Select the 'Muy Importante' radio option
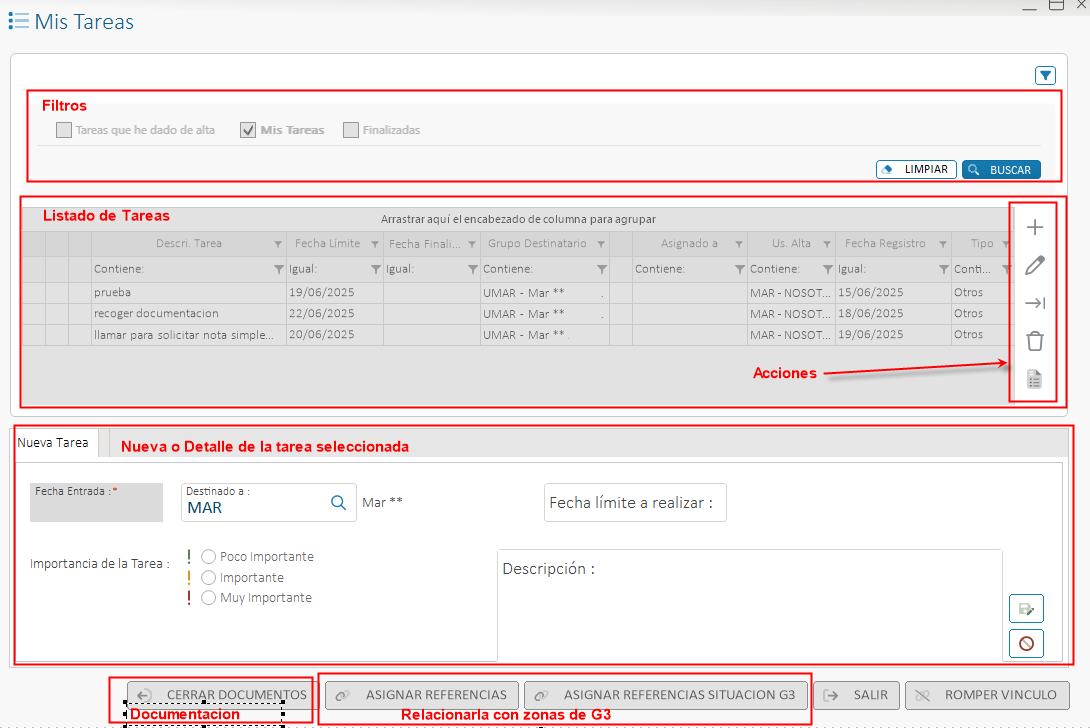1090x728 pixels. pyautogui.click(x=209, y=598)
